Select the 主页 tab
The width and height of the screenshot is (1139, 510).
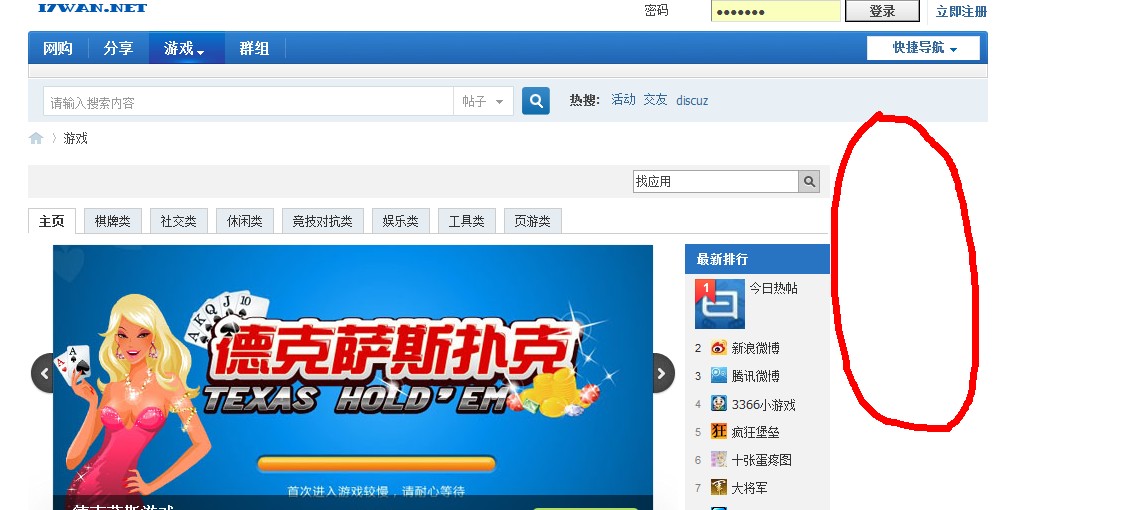(x=52, y=222)
